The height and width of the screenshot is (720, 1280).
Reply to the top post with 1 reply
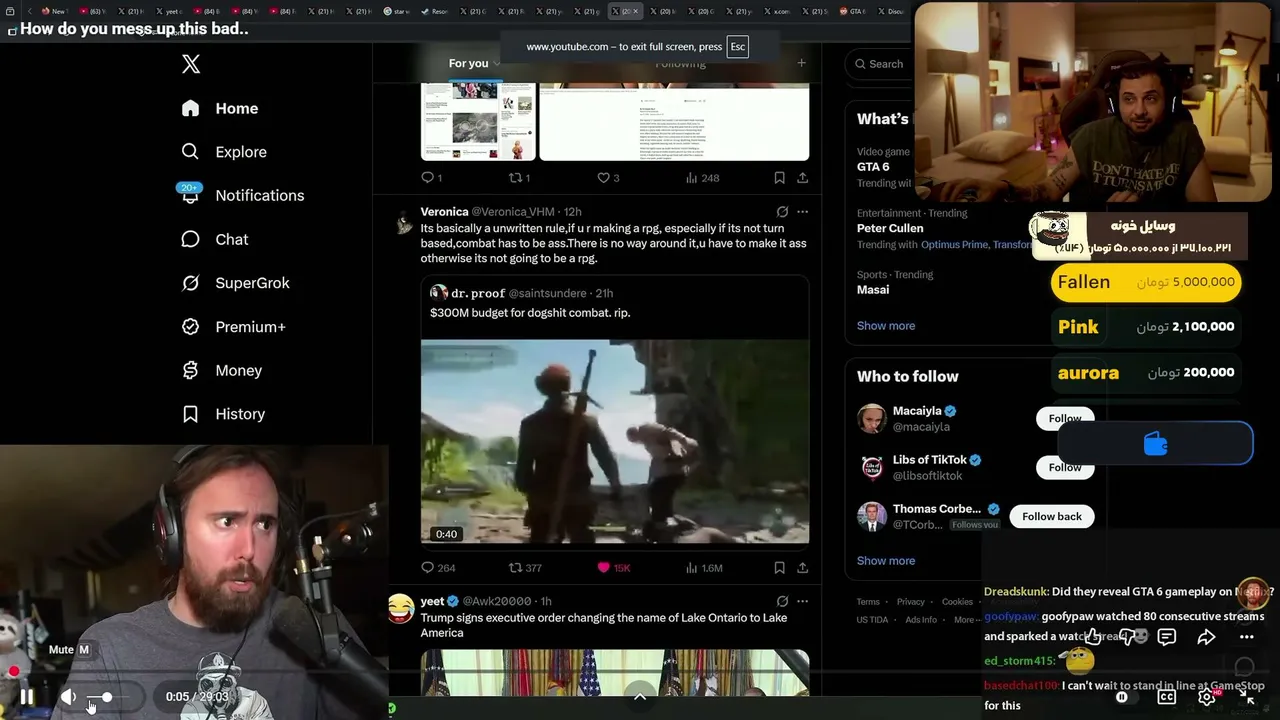431,178
